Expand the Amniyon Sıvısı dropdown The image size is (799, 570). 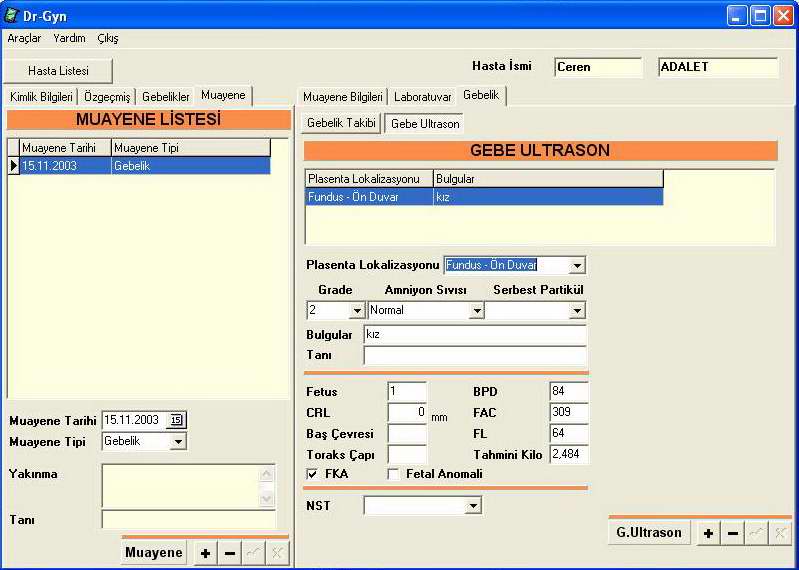476,311
